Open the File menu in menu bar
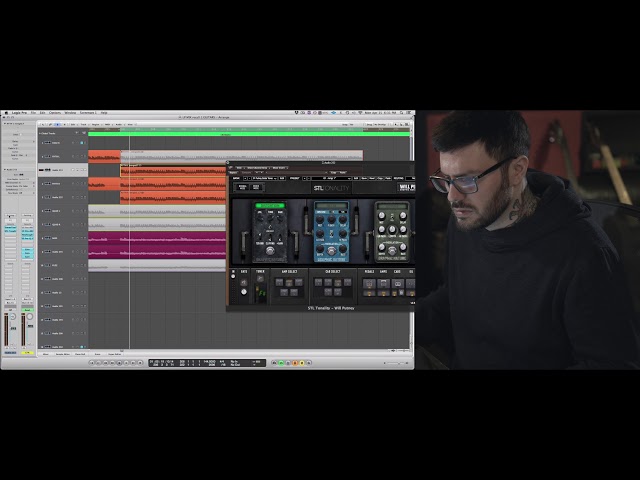This screenshot has height=480, width=640. 33,113
